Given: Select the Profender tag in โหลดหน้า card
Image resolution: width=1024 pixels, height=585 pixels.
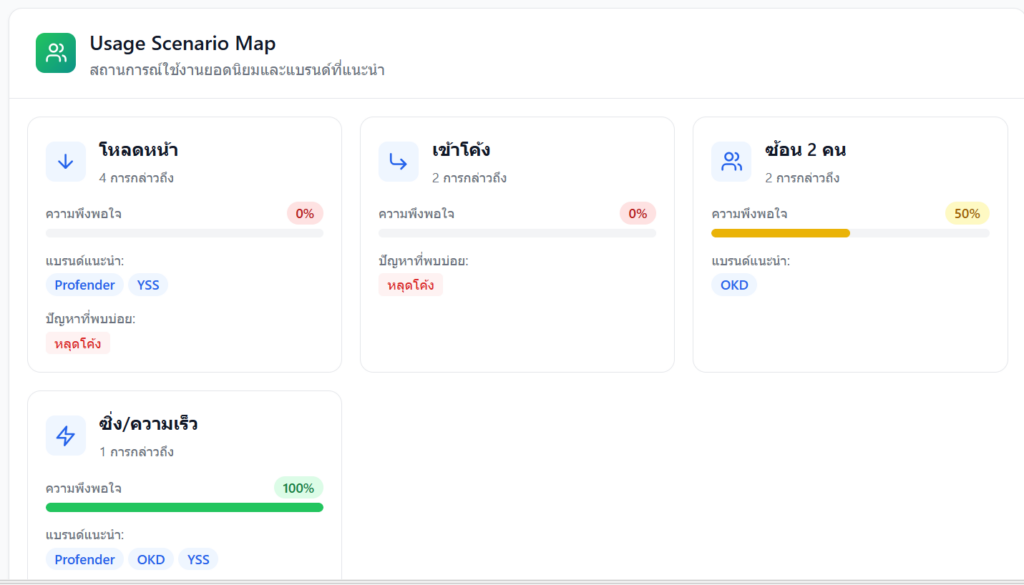Looking at the screenshot, I should tap(85, 285).
